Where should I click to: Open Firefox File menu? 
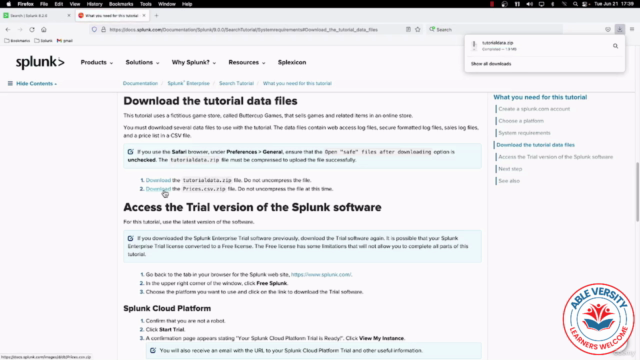(x=44, y=4)
